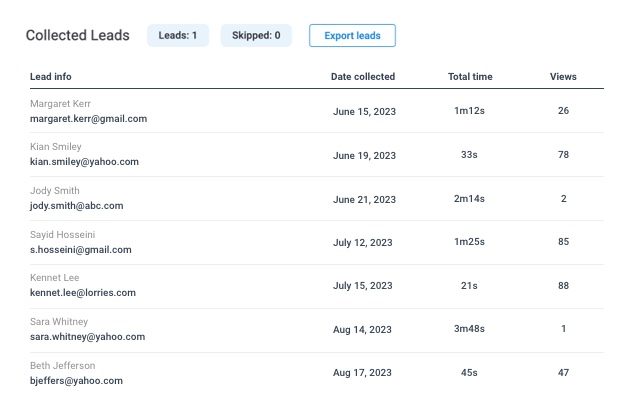Click email s.hosseini@gmail.com

80,249
